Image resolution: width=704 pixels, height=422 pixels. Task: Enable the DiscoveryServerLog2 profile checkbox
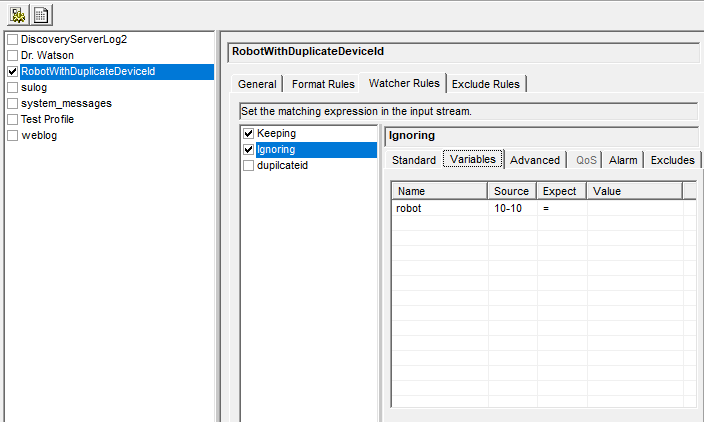[x=12, y=39]
